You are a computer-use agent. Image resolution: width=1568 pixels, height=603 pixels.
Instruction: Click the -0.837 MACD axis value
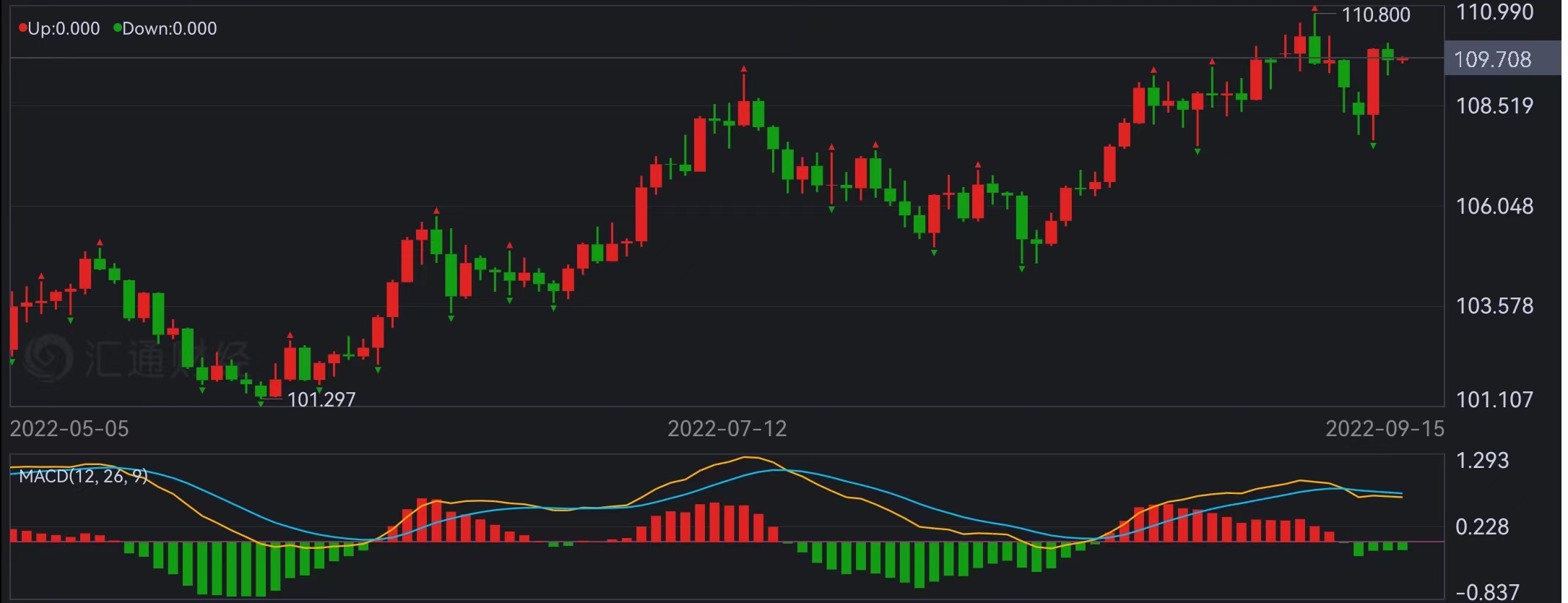[x=1487, y=593]
